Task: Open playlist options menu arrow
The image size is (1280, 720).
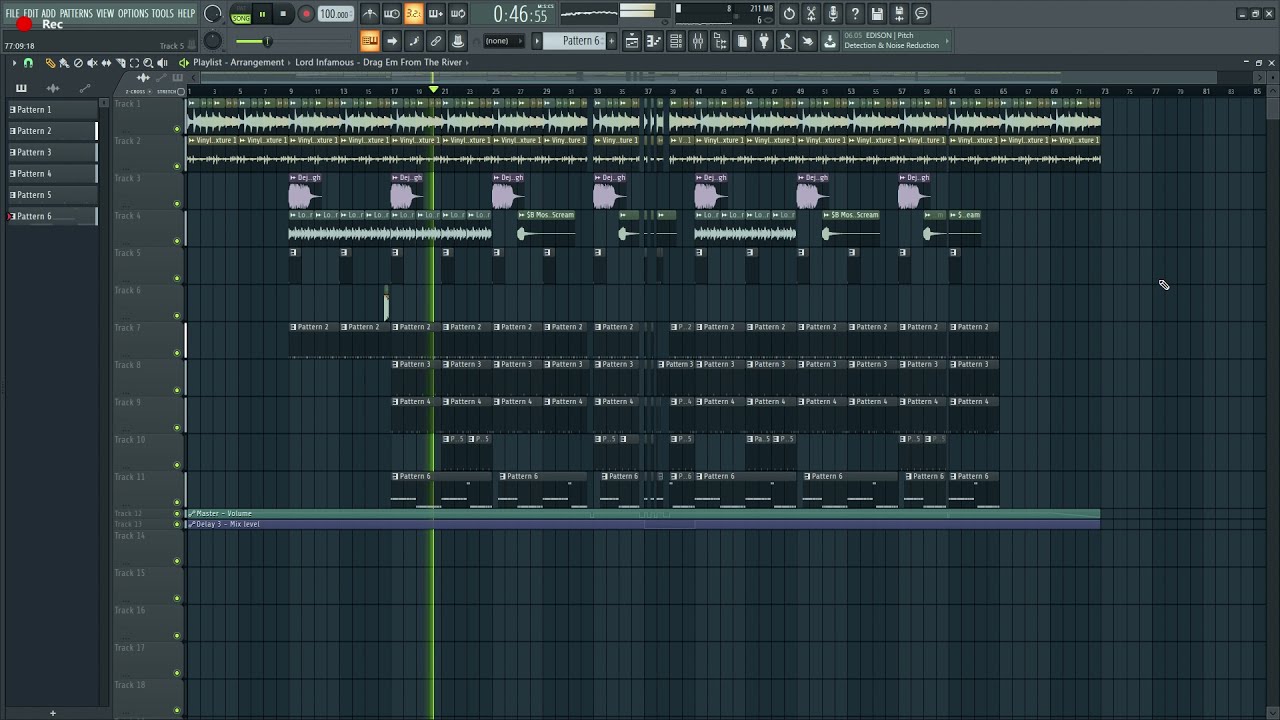Action: [x=14, y=63]
